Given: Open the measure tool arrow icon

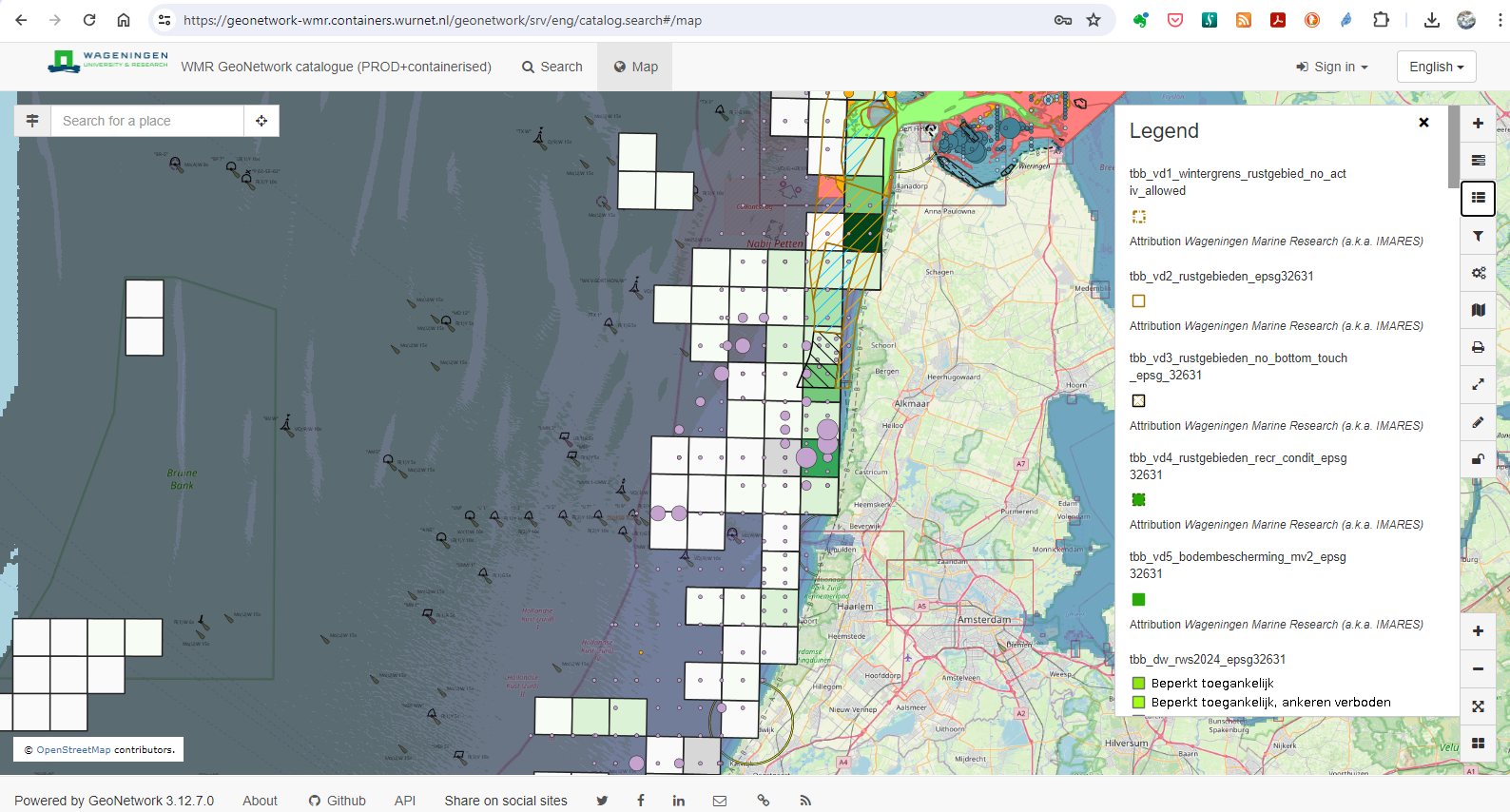Looking at the screenshot, I should [1478, 384].
